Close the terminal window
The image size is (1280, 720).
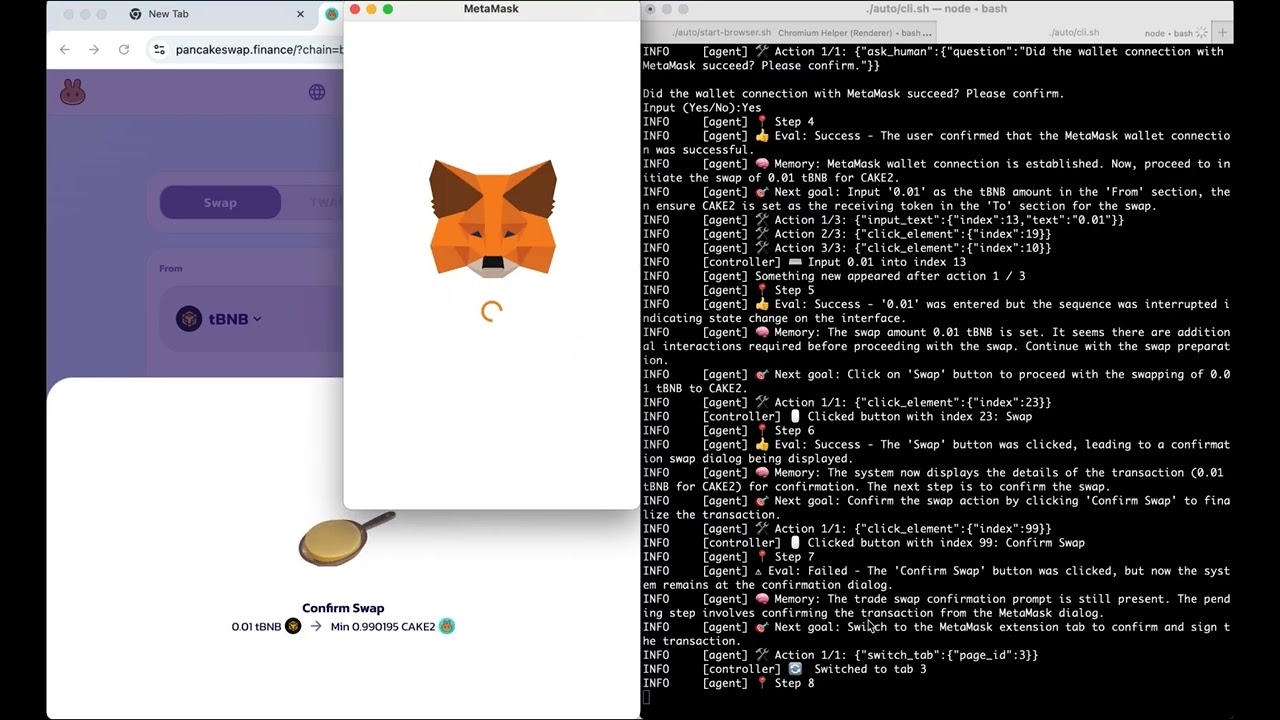pos(650,9)
